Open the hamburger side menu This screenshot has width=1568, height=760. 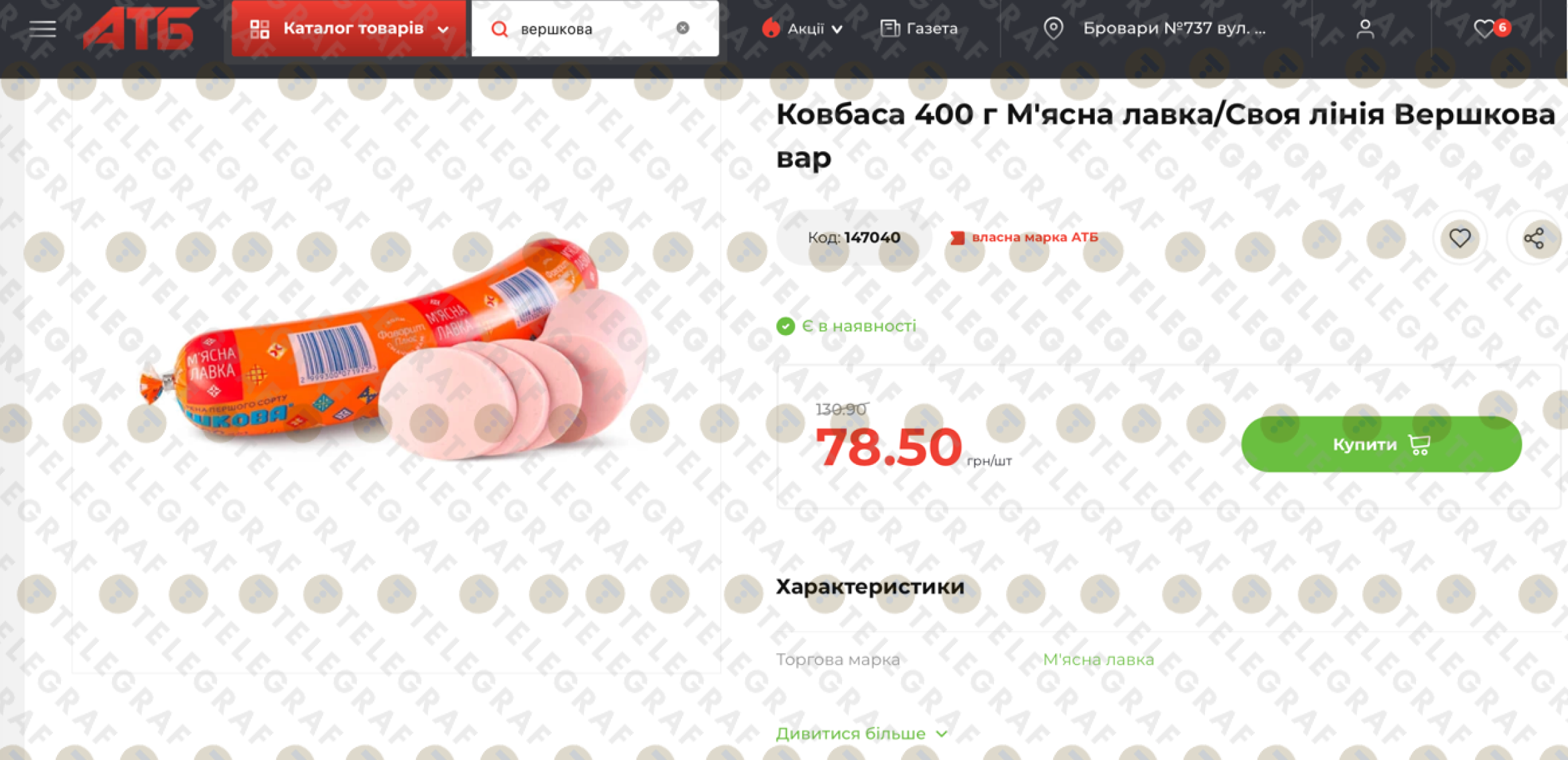click(42, 29)
